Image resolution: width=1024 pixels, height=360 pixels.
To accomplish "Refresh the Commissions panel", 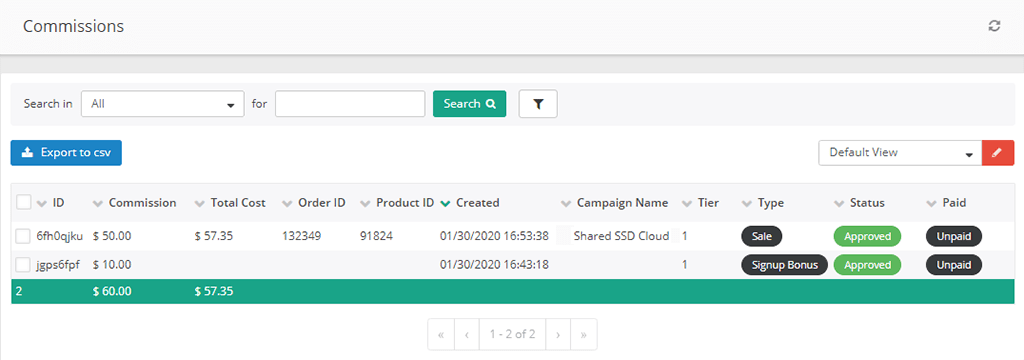I will pos(994,26).
